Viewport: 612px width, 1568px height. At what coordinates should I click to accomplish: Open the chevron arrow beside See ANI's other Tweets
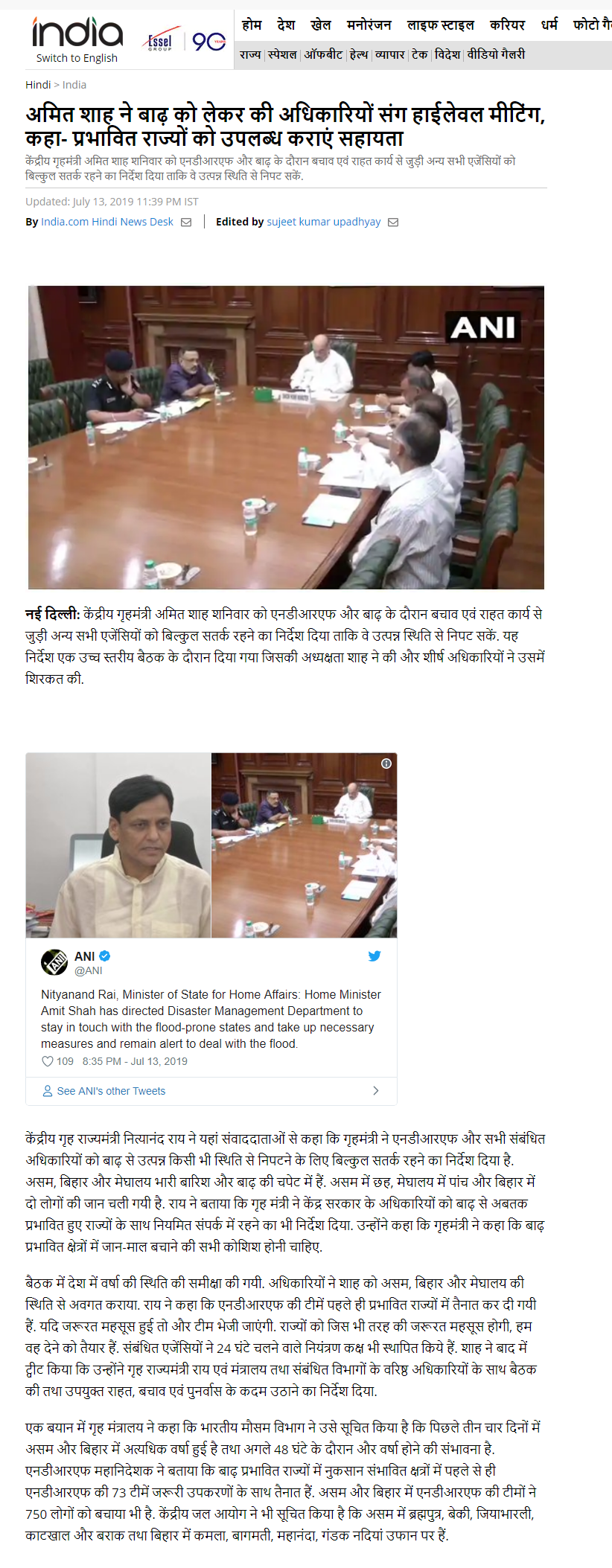click(375, 1090)
